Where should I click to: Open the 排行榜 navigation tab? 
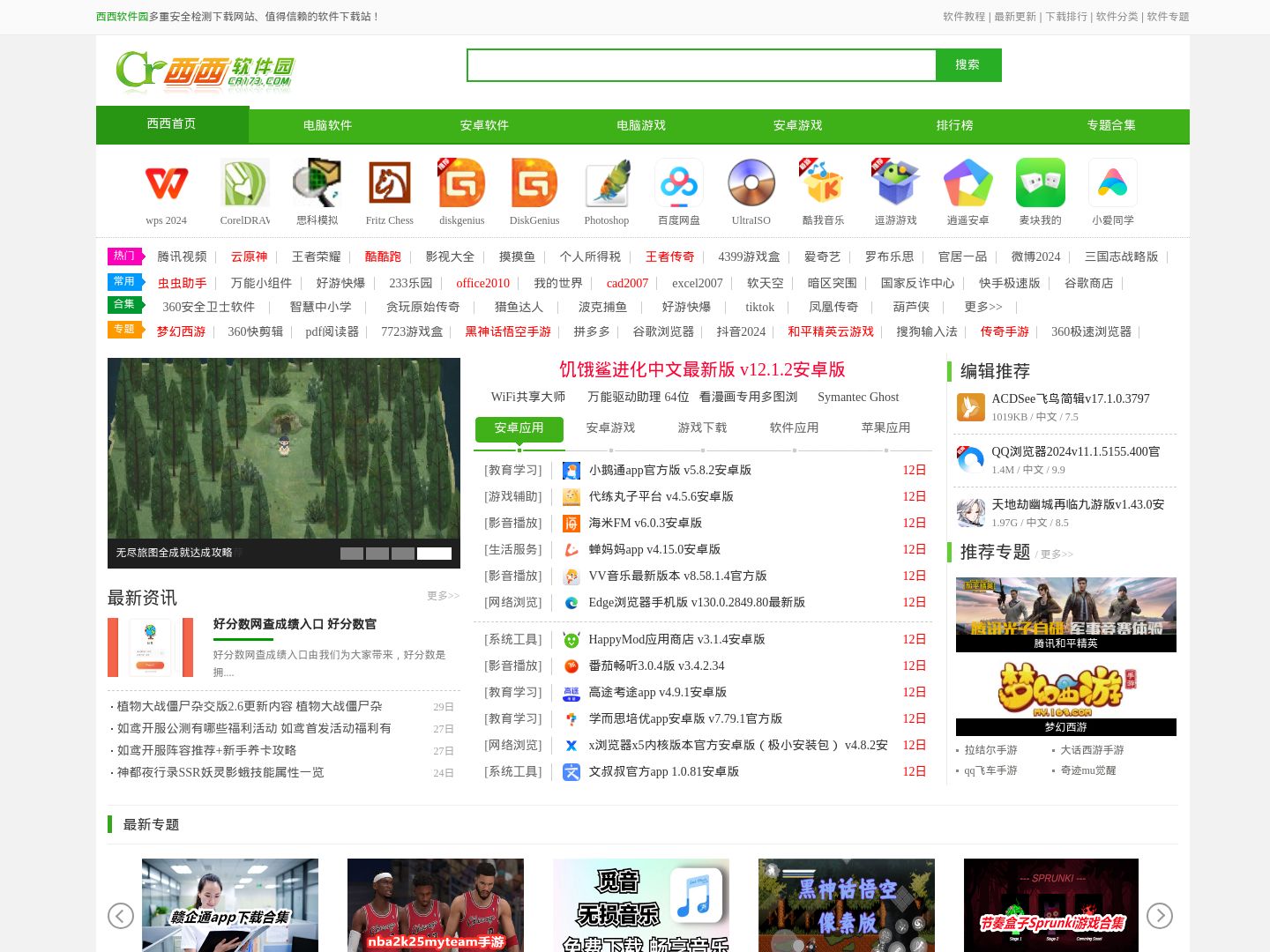click(954, 126)
